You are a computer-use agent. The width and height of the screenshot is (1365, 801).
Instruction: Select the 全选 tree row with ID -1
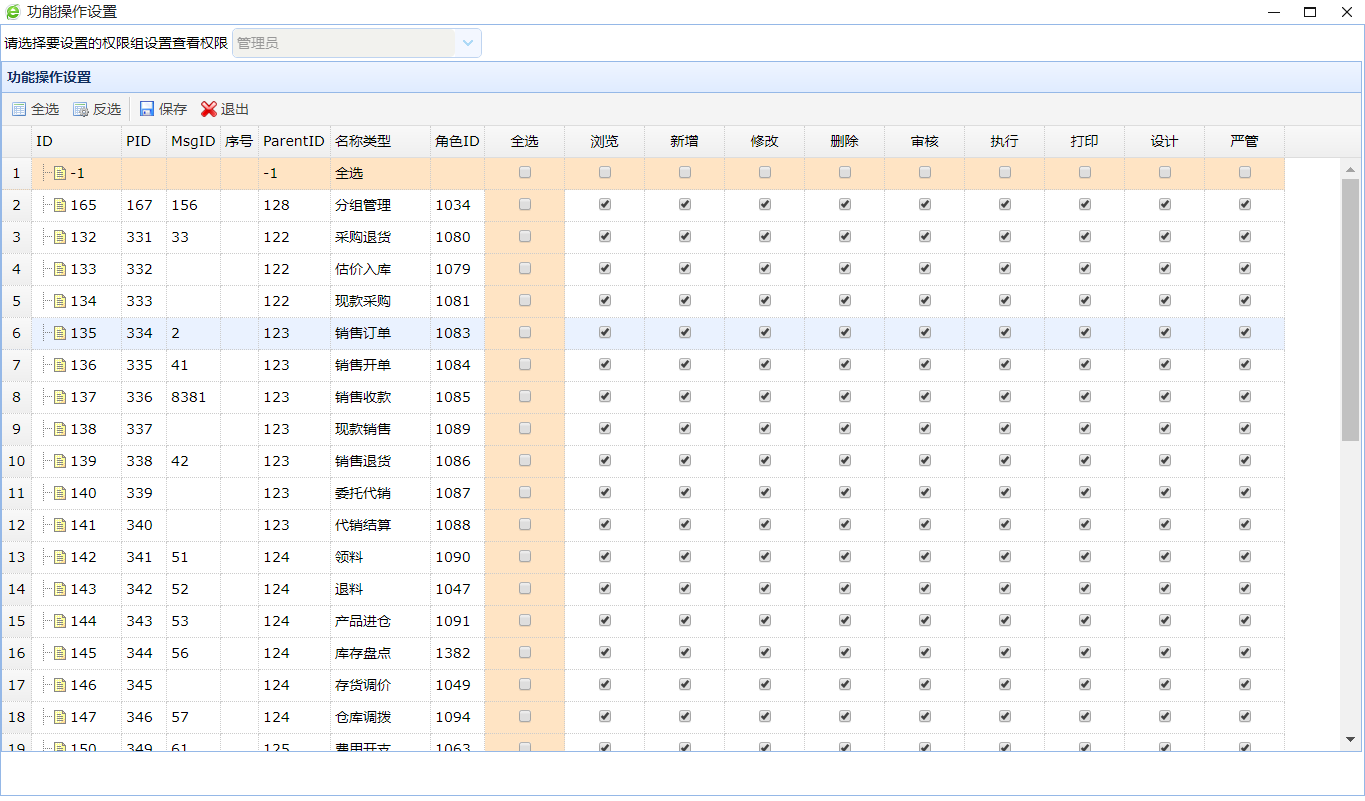pos(77,173)
